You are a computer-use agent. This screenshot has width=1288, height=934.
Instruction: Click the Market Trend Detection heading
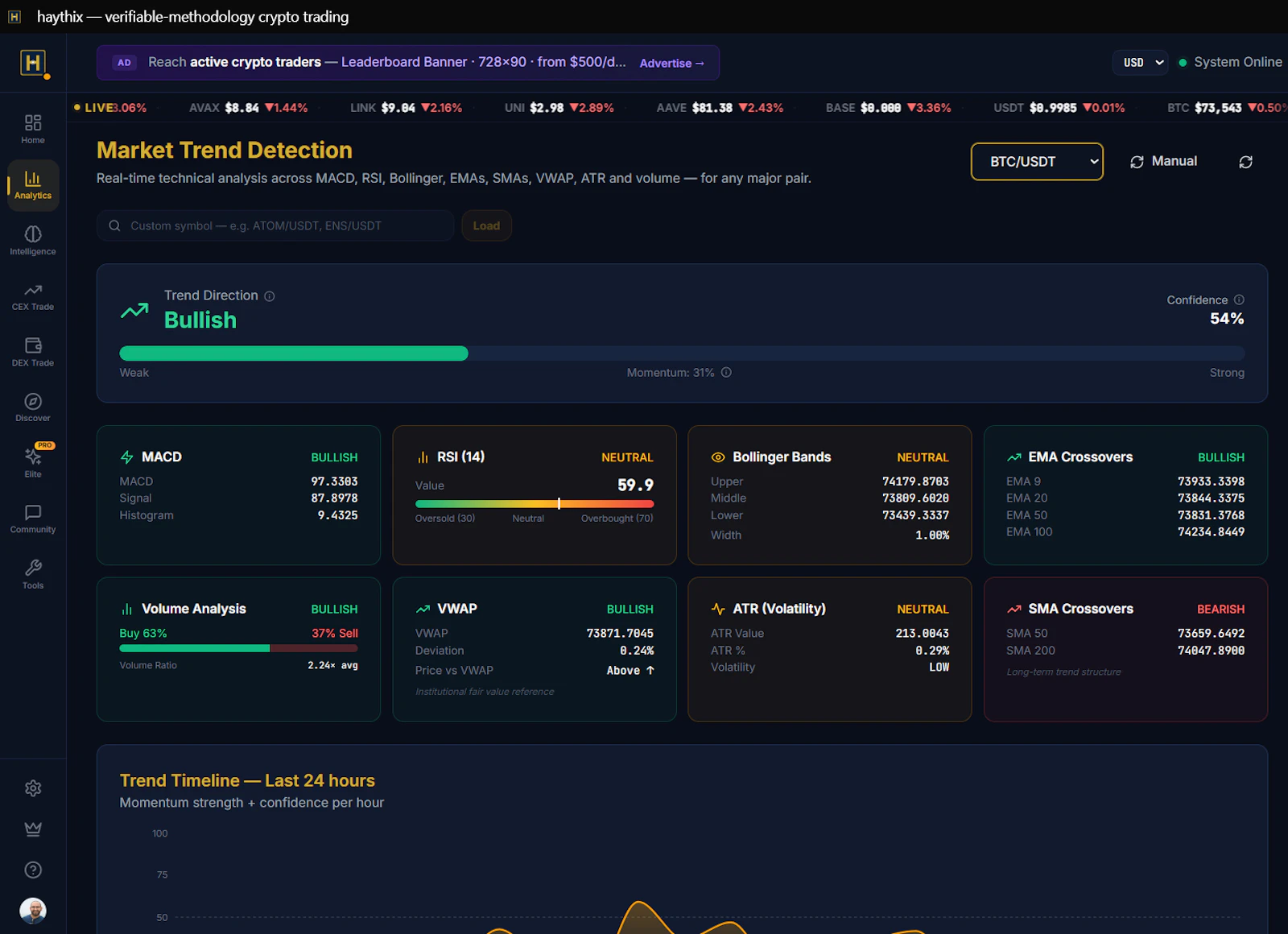pyautogui.click(x=225, y=151)
